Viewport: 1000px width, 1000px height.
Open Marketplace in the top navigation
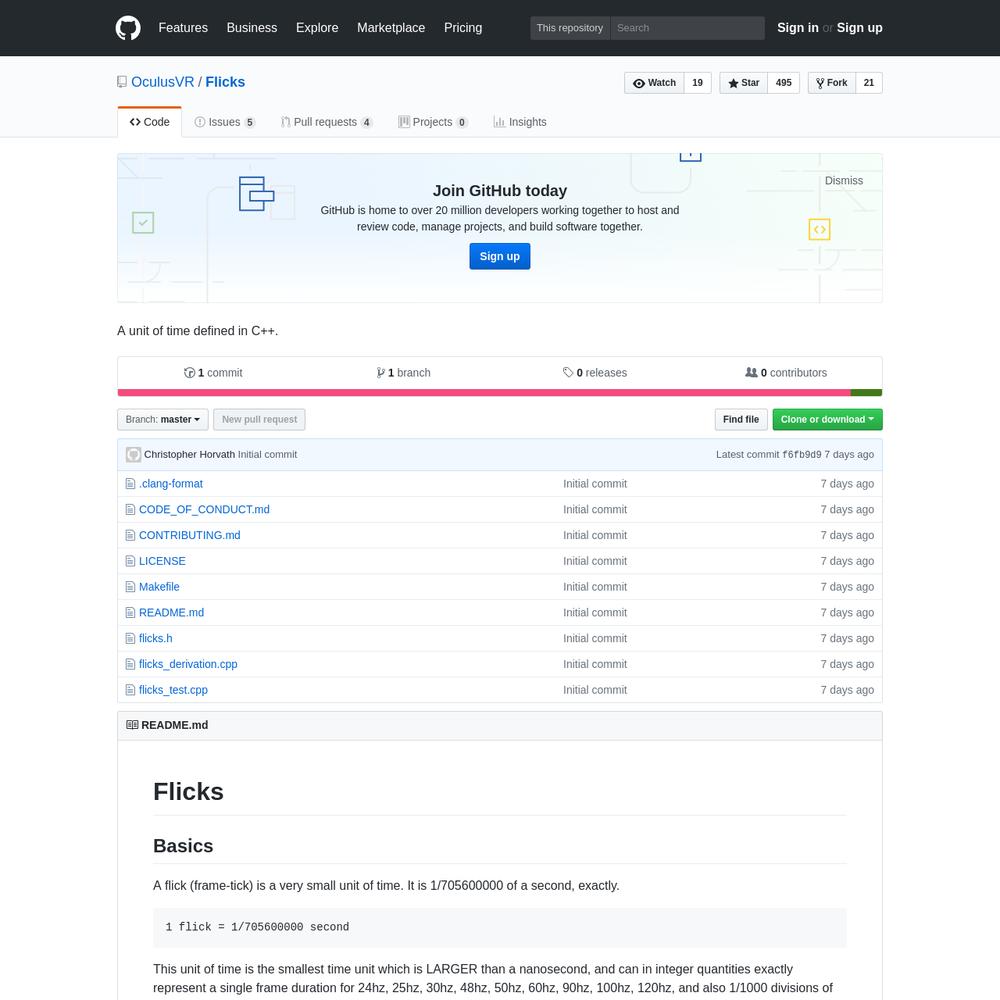click(391, 28)
